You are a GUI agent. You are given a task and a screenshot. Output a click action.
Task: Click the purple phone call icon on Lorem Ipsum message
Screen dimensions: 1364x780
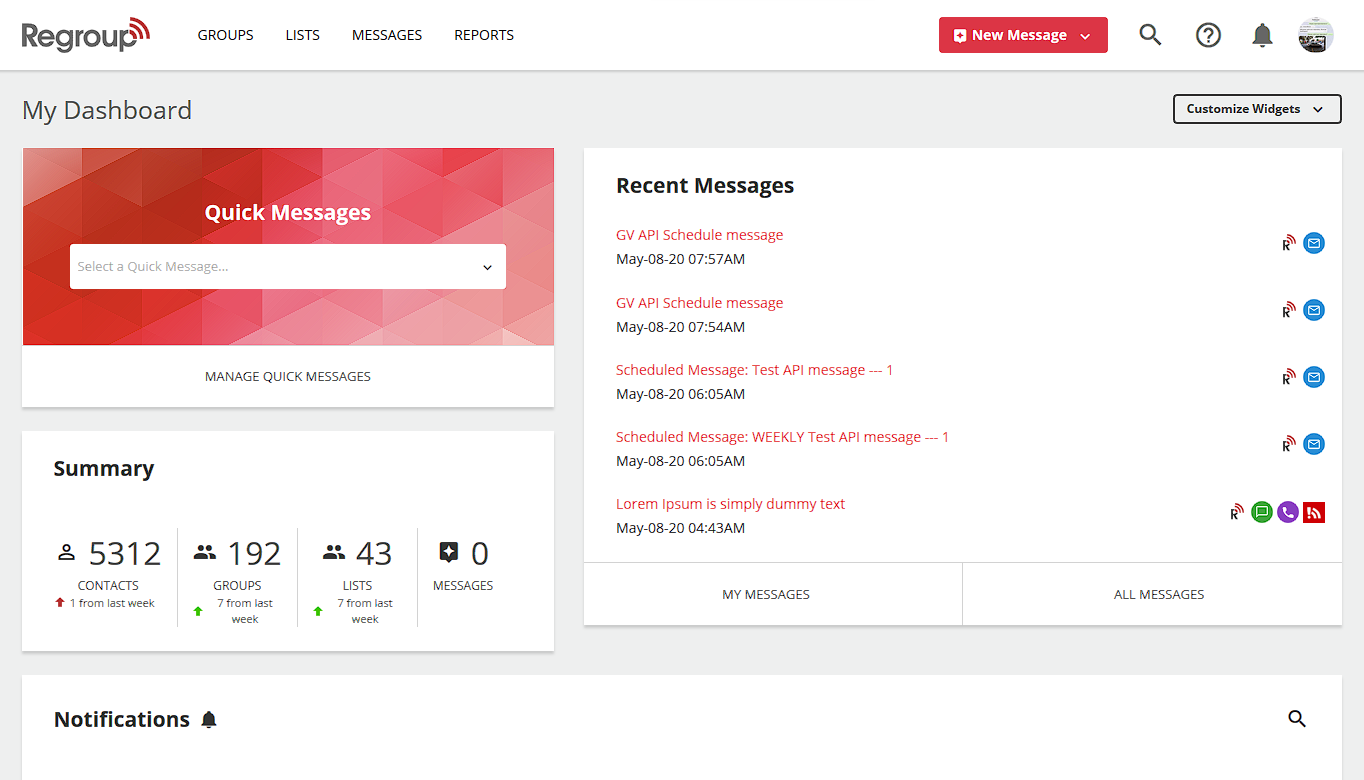pos(1287,511)
